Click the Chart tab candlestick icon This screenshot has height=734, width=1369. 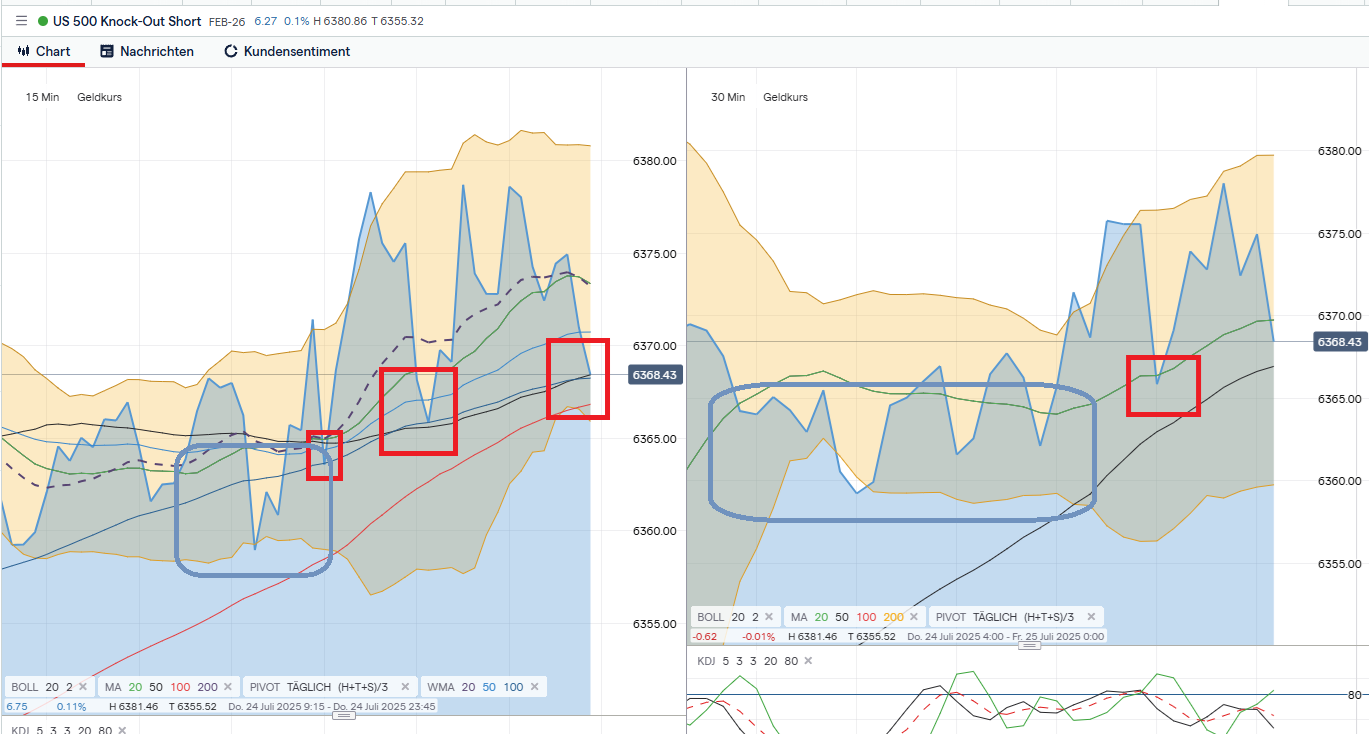click(x=24, y=51)
